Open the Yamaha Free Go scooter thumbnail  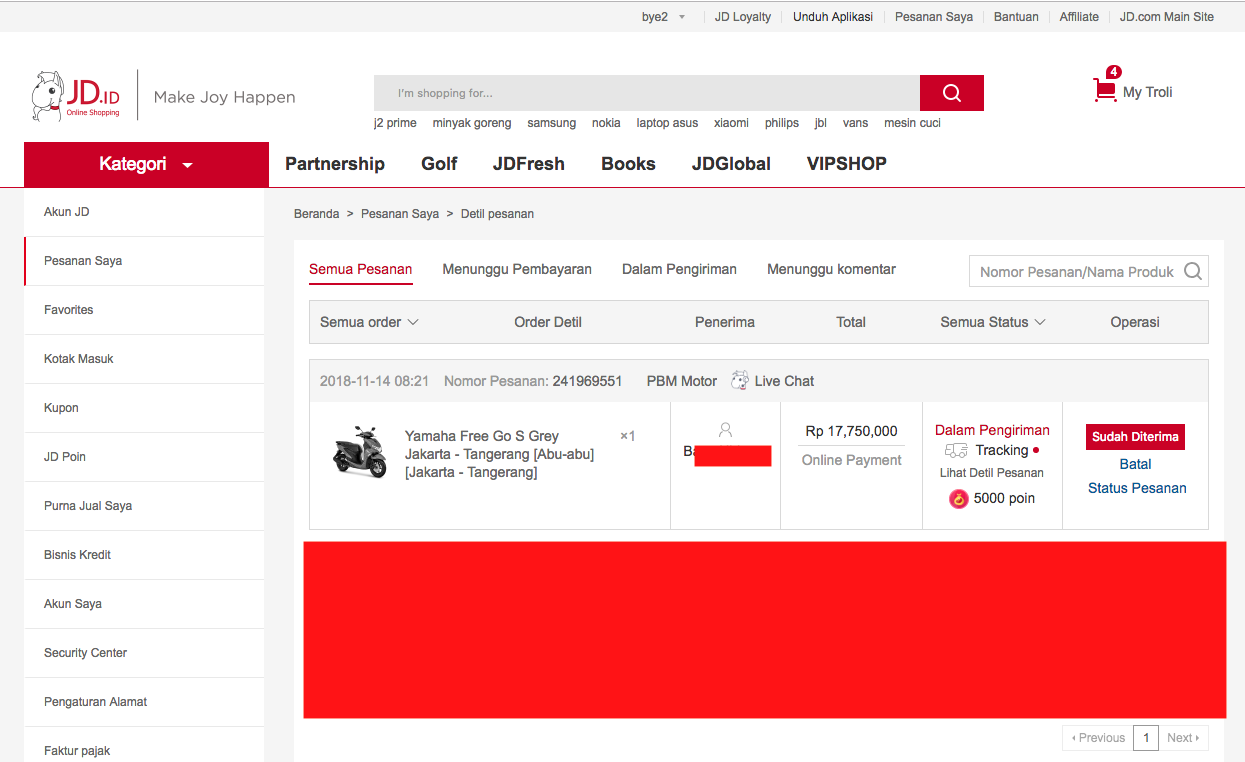360,453
